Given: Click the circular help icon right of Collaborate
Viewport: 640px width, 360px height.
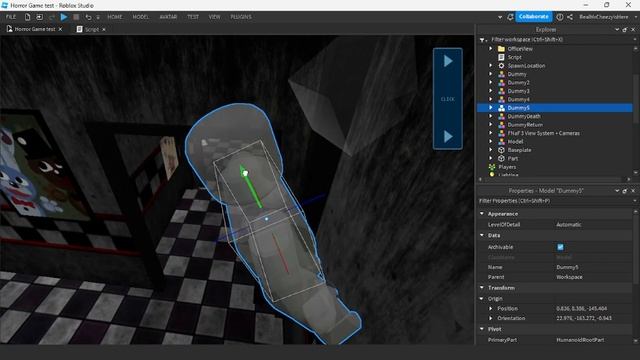Looking at the screenshot, I should [x=560, y=17].
